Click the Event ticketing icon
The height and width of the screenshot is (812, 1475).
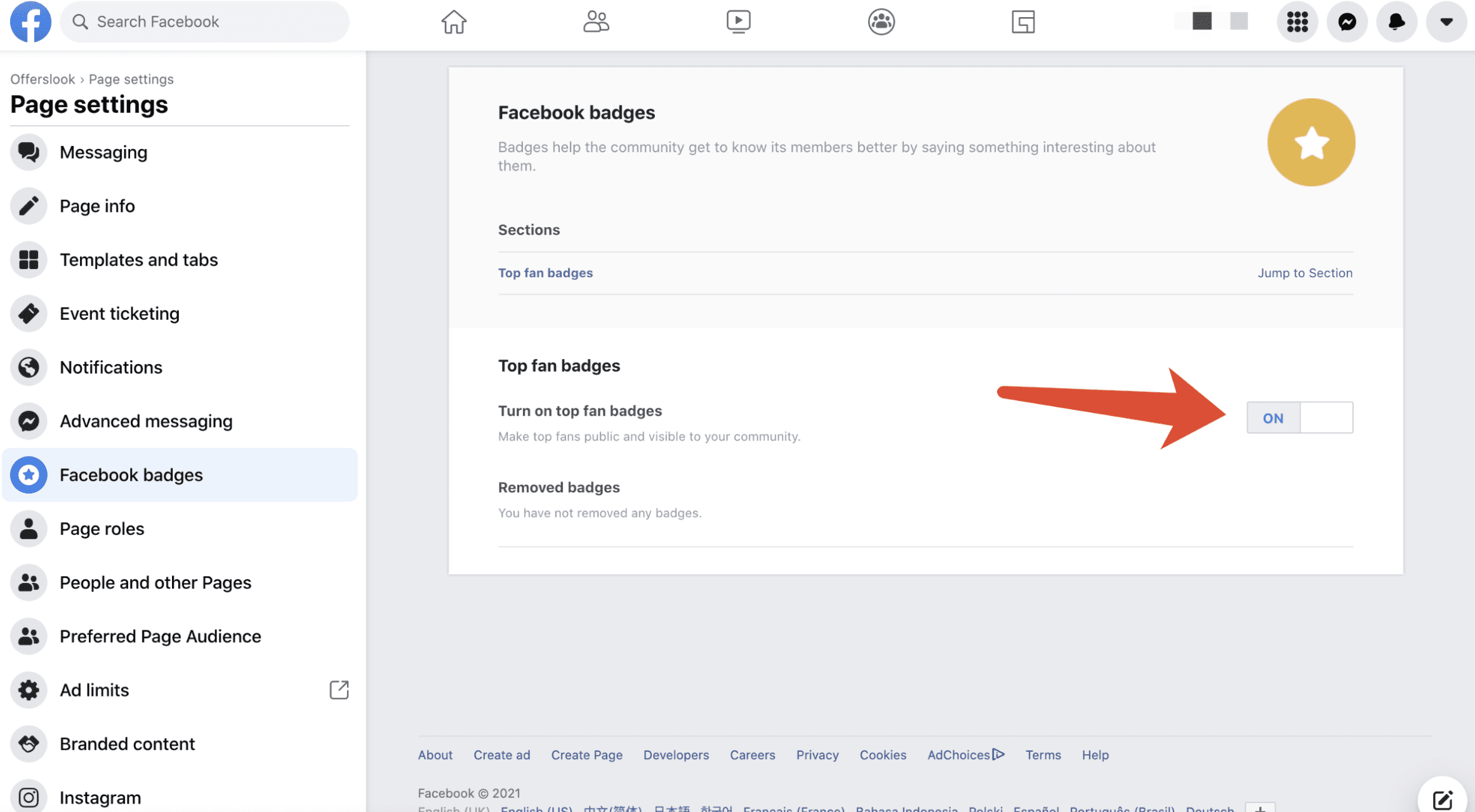coord(28,313)
